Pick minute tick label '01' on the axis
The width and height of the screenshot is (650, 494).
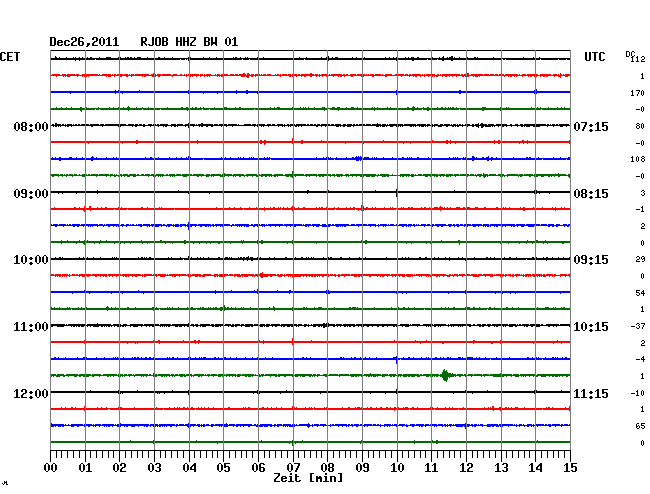click(85, 467)
